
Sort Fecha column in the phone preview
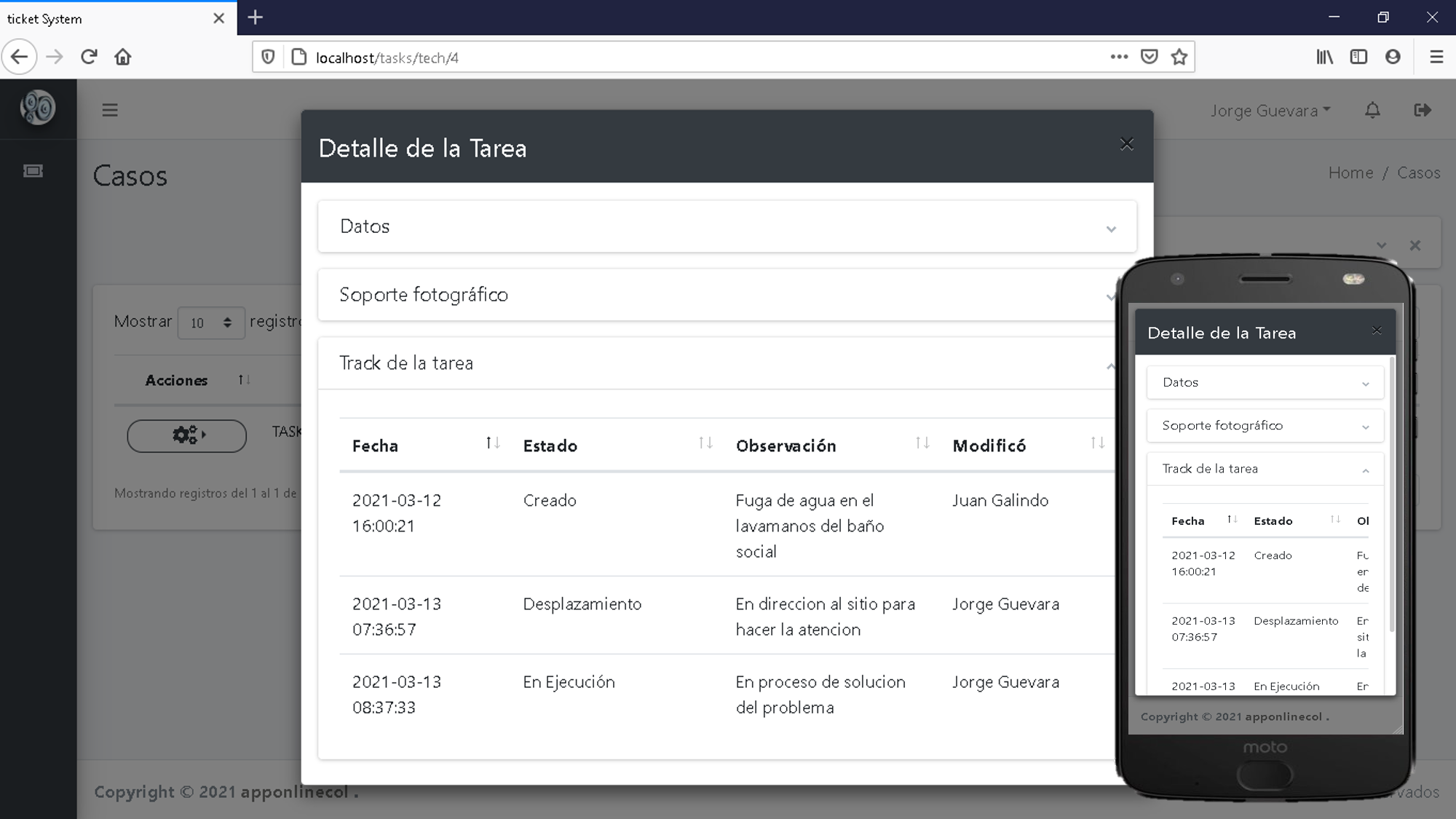pos(1204,521)
